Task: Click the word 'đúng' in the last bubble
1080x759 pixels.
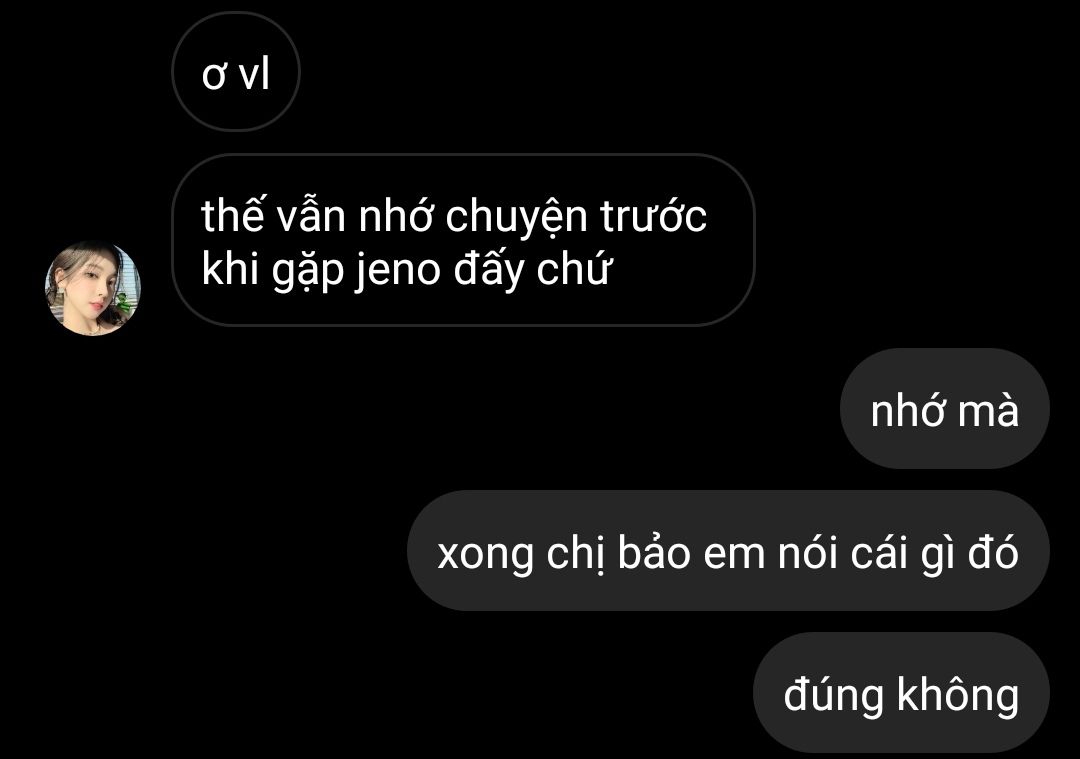Action: [833, 694]
